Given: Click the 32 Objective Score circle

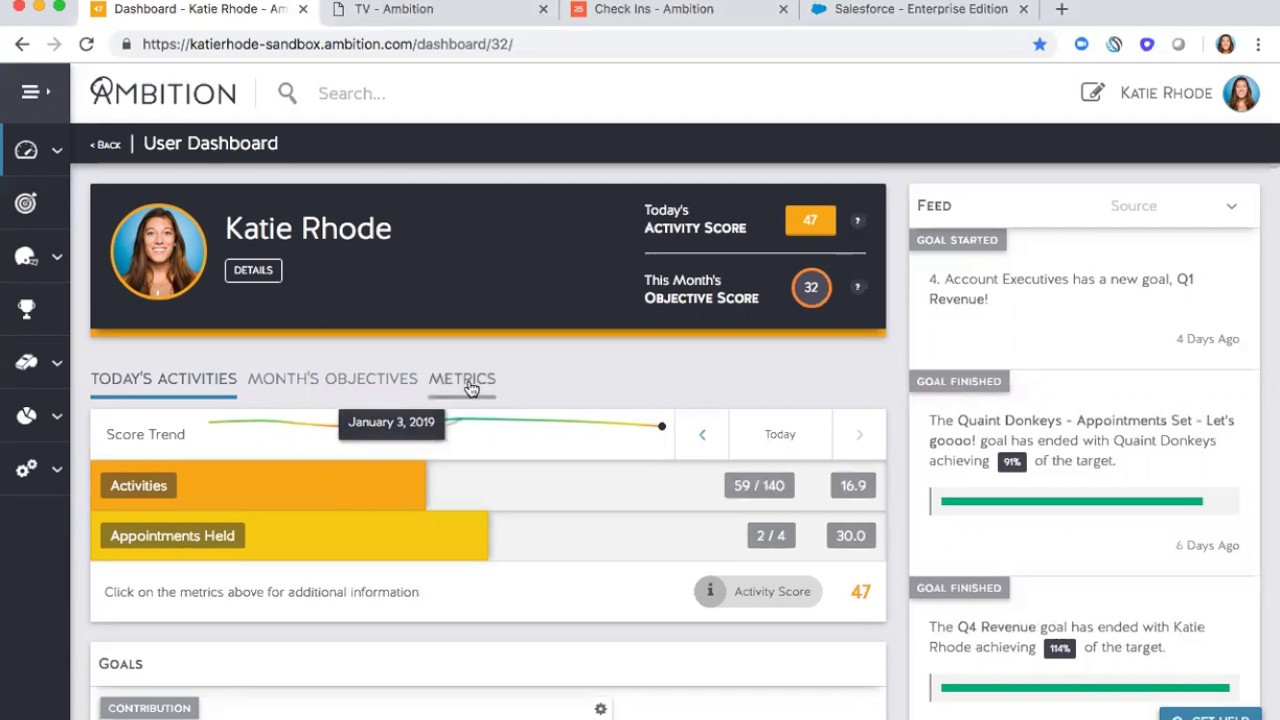Looking at the screenshot, I should 811,287.
